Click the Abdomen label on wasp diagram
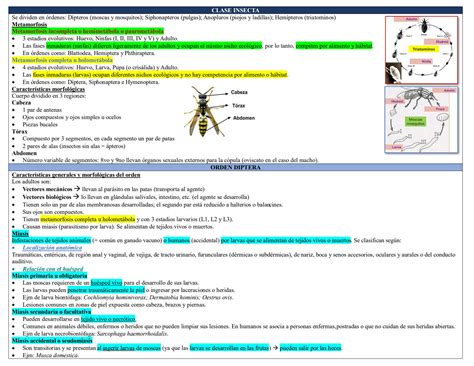 click(x=244, y=118)
